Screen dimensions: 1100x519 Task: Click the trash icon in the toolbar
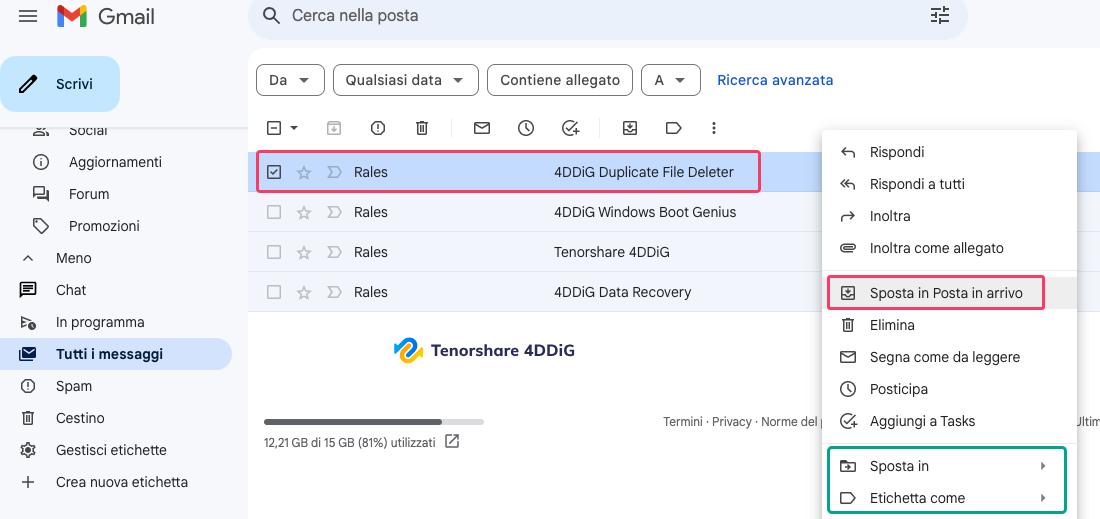(422, 128)
